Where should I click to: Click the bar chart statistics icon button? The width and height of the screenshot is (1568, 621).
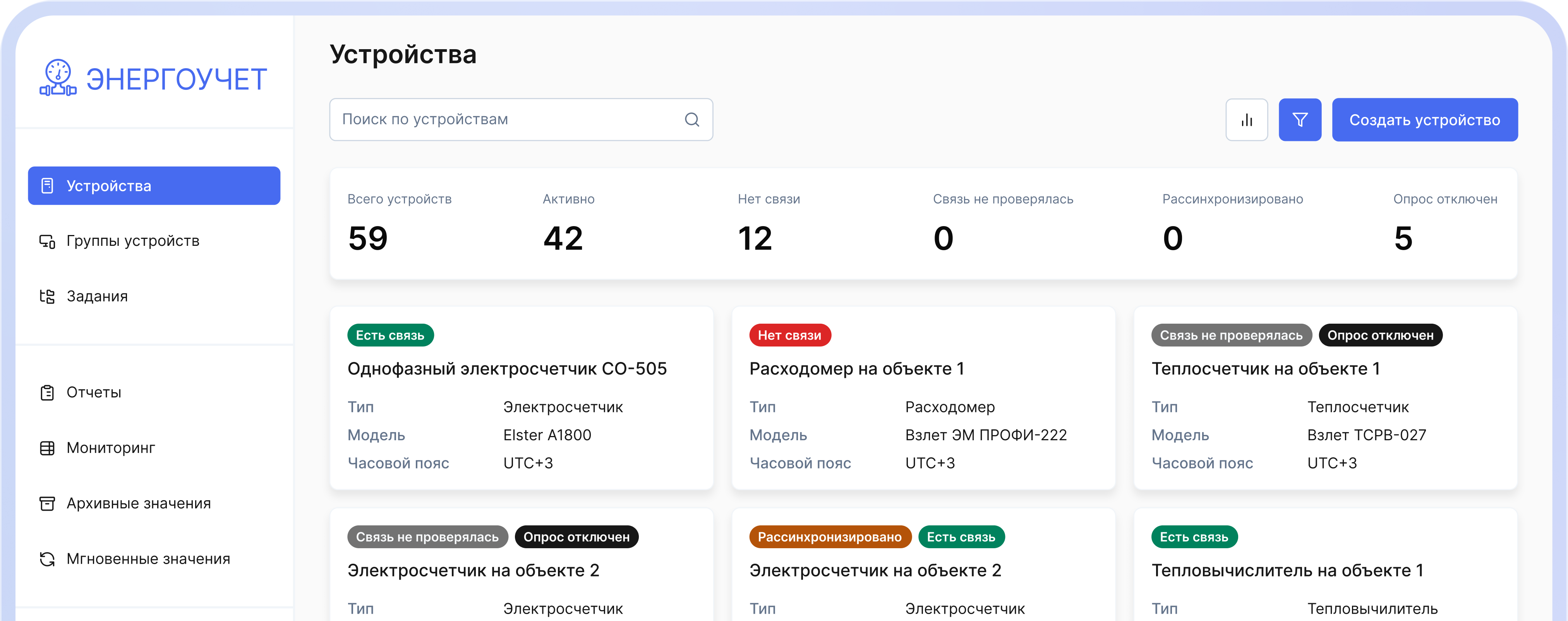pyautogui.click(x=1246, y=120)
